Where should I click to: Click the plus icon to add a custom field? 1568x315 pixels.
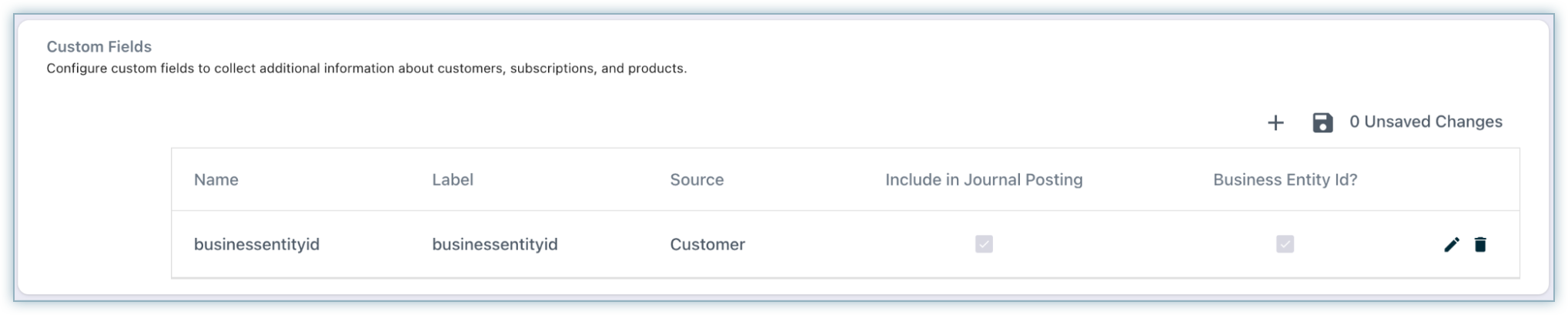click(x=1275, y=122)
